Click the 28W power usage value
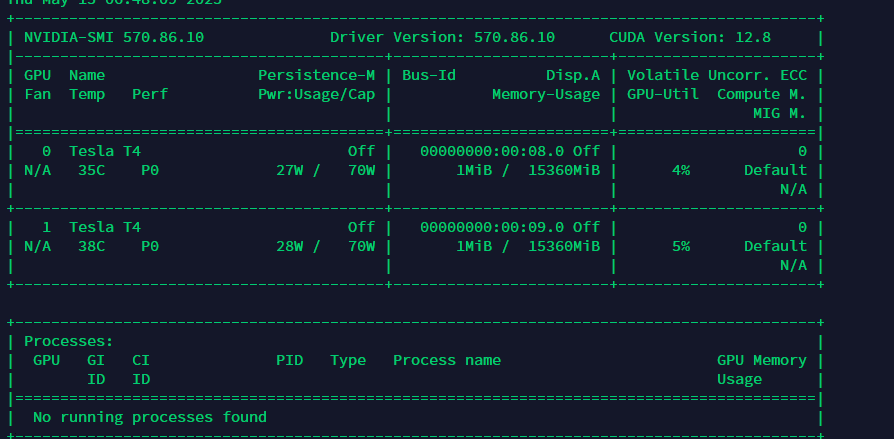This screenshot has height=439, width=894. click(290, 246)
